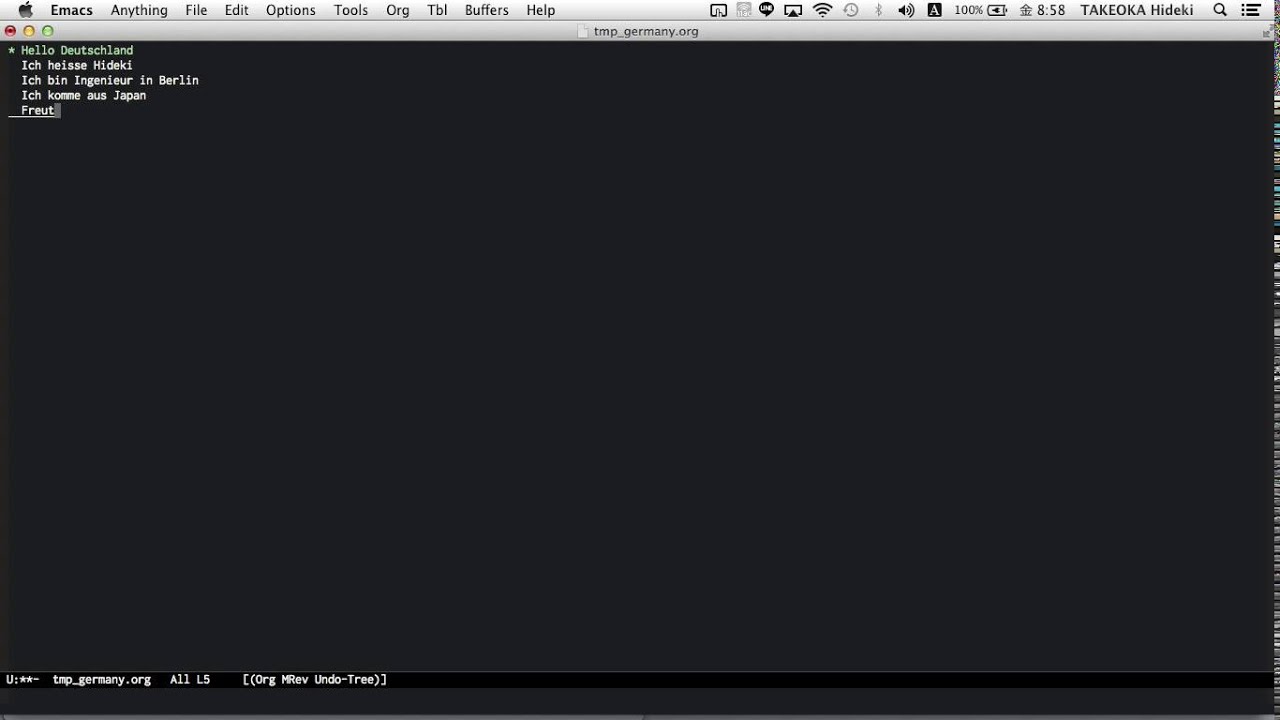Open Notification Center list icon
1280x720 pixels.
(x=1251, y=10)
